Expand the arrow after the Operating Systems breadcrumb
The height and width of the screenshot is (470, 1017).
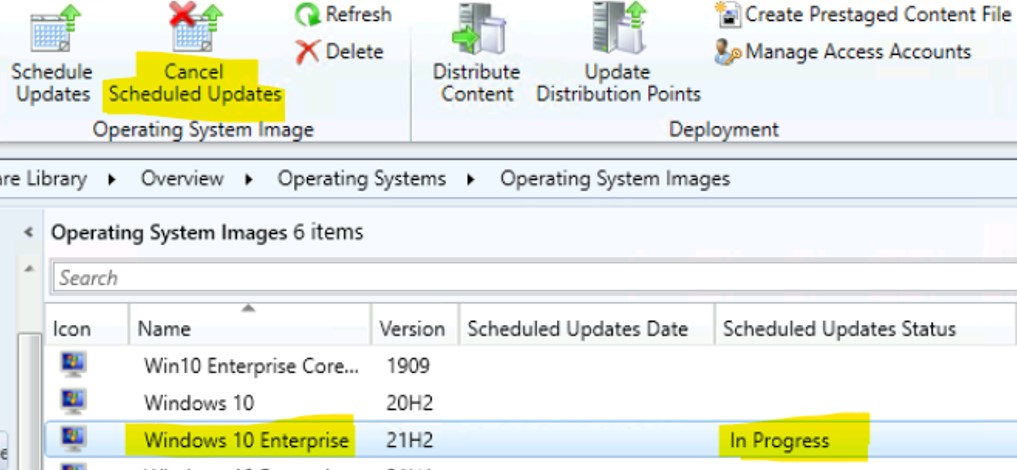[x=472, y=179]
